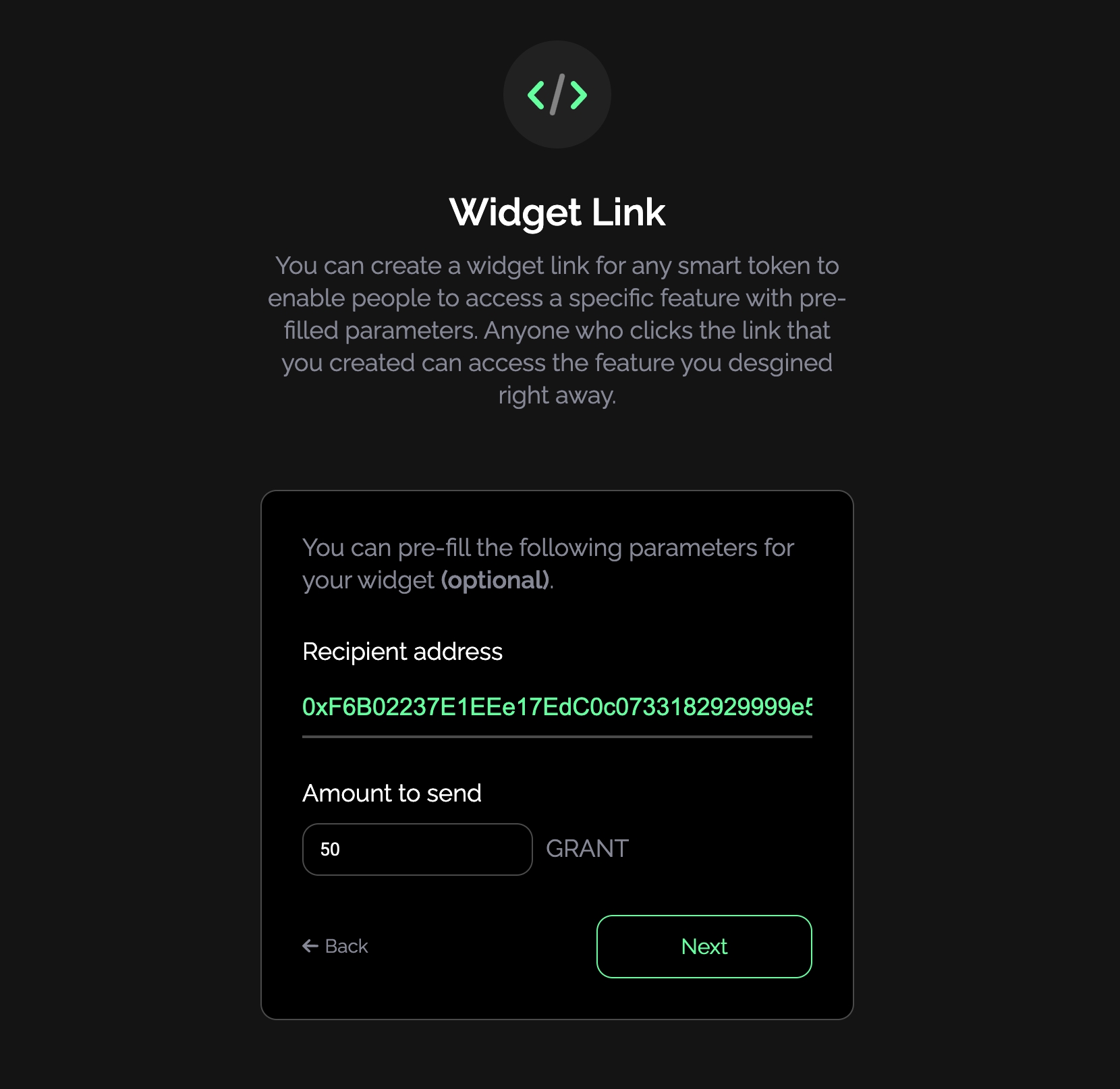This screenshot has width=1120, height=1089.
Task: Click the code brackets widget icon
Action: point(557,94)
